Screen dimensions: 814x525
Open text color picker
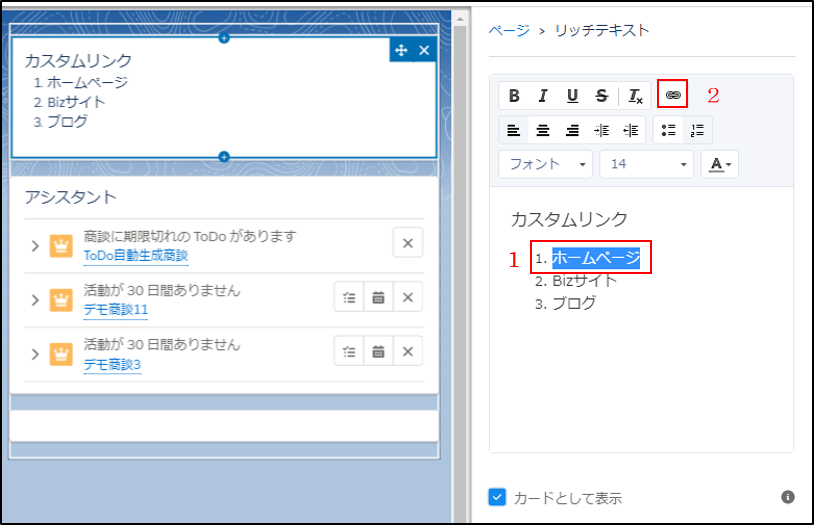click(x=720, y=164)
